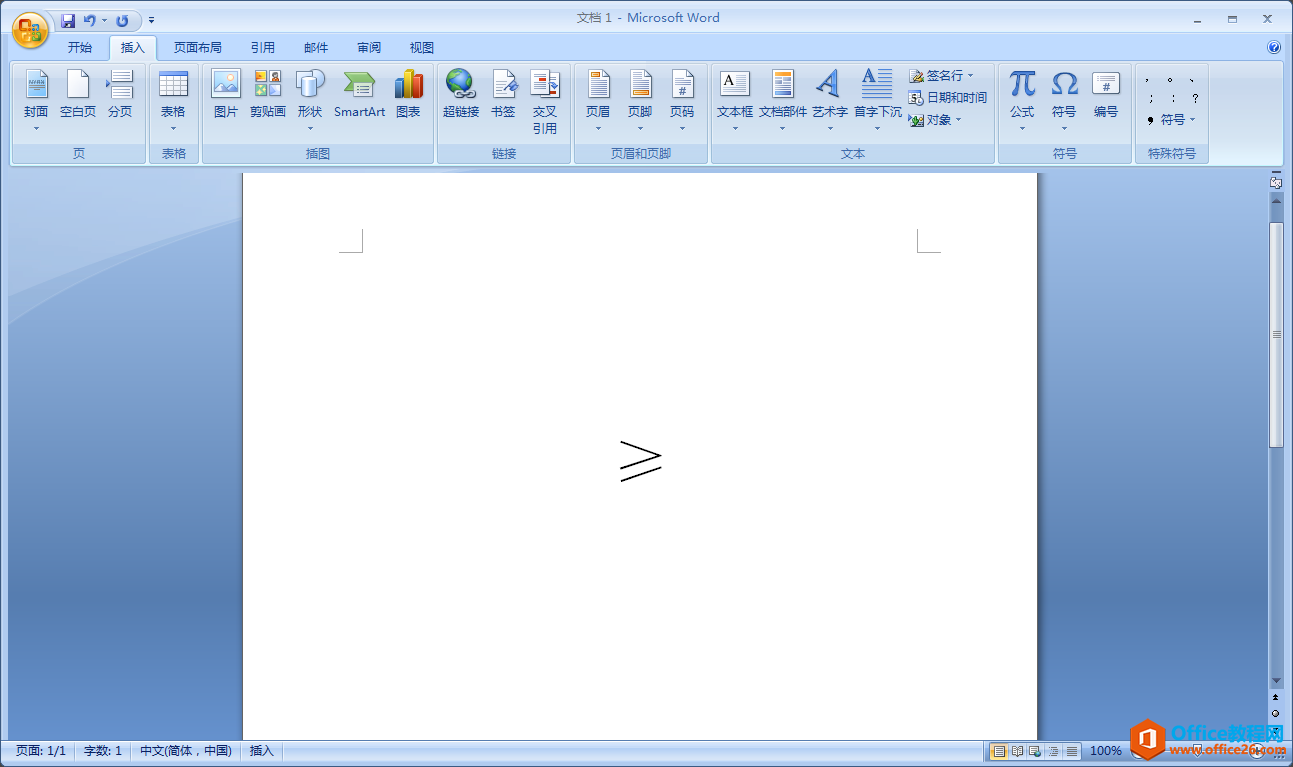The width and height of the screenshot is (1293, 767).
Task: Insert the 、 enumeration comma symbol
Action: click(x=1193, y=79)
